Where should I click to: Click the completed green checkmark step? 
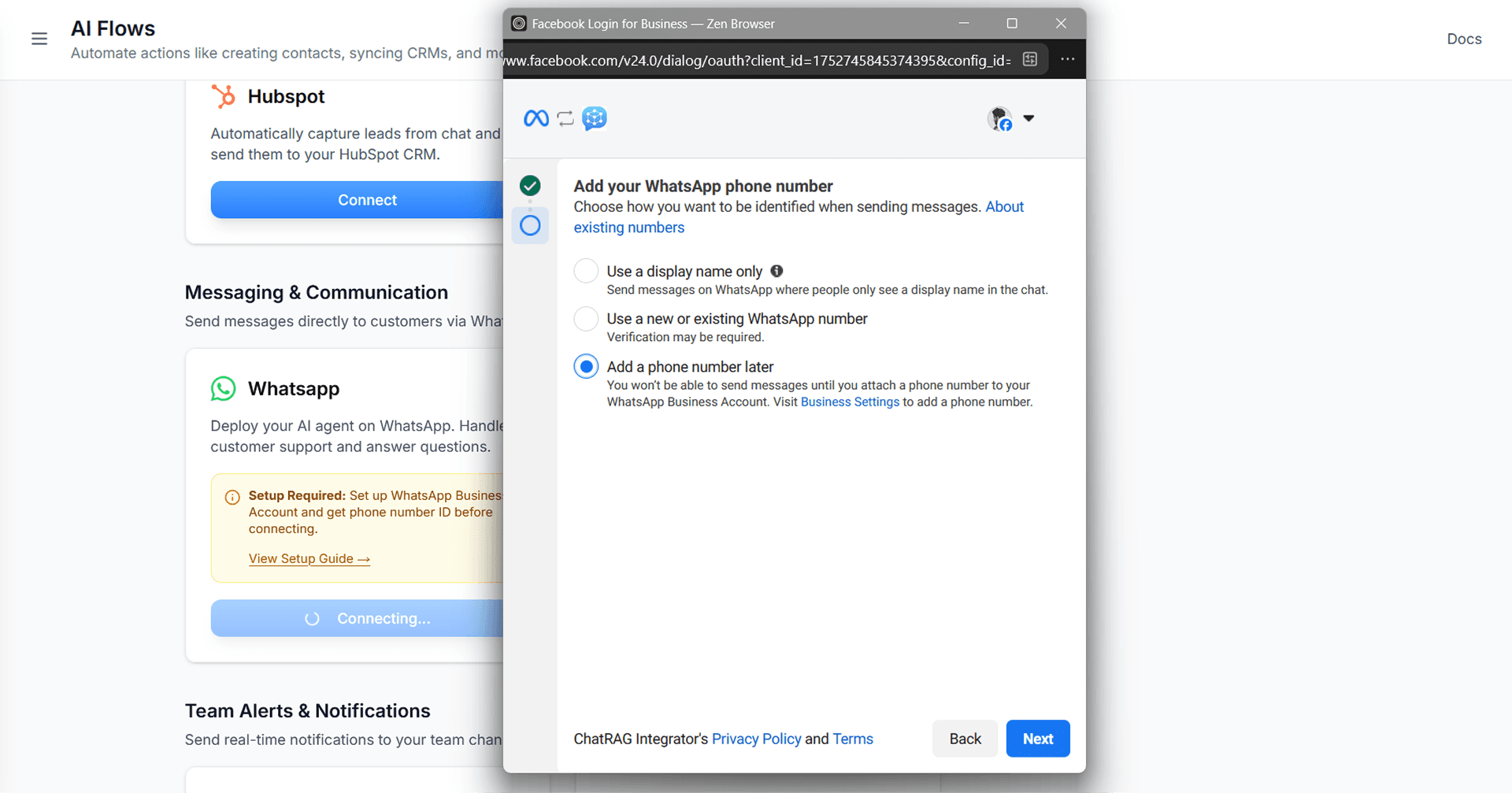click(530, 186)
